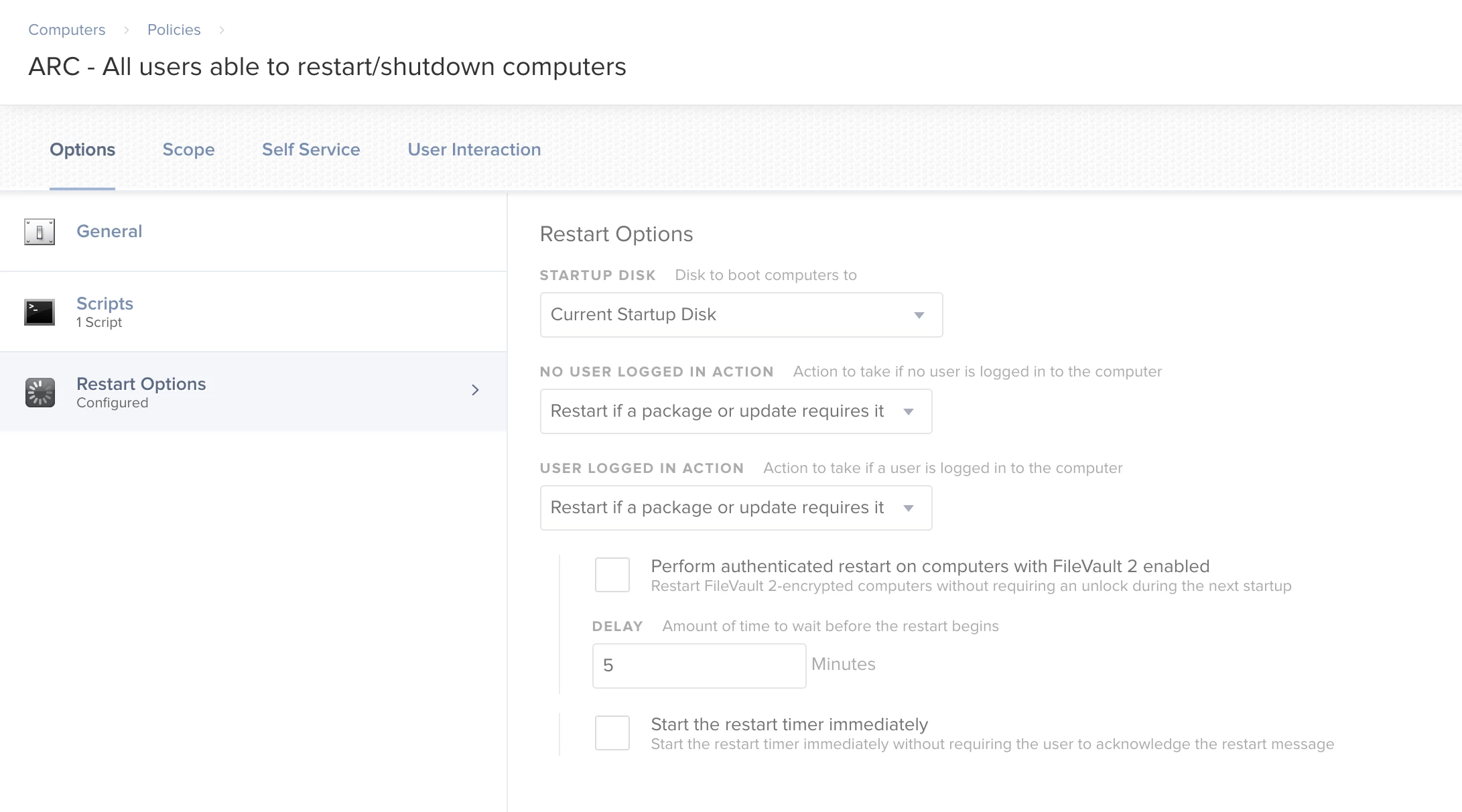Switch to the Scope tab

pyautogui.click(x=188, y=149)
